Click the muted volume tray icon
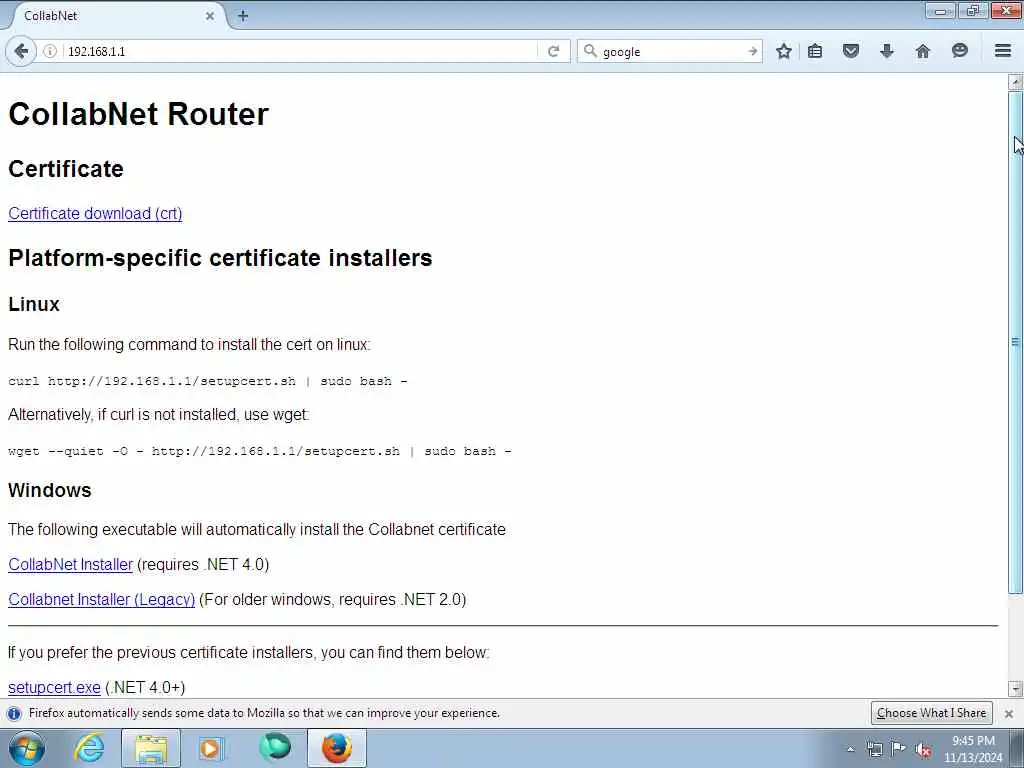This screenshot has height=768, width=1024. [923, 750]
